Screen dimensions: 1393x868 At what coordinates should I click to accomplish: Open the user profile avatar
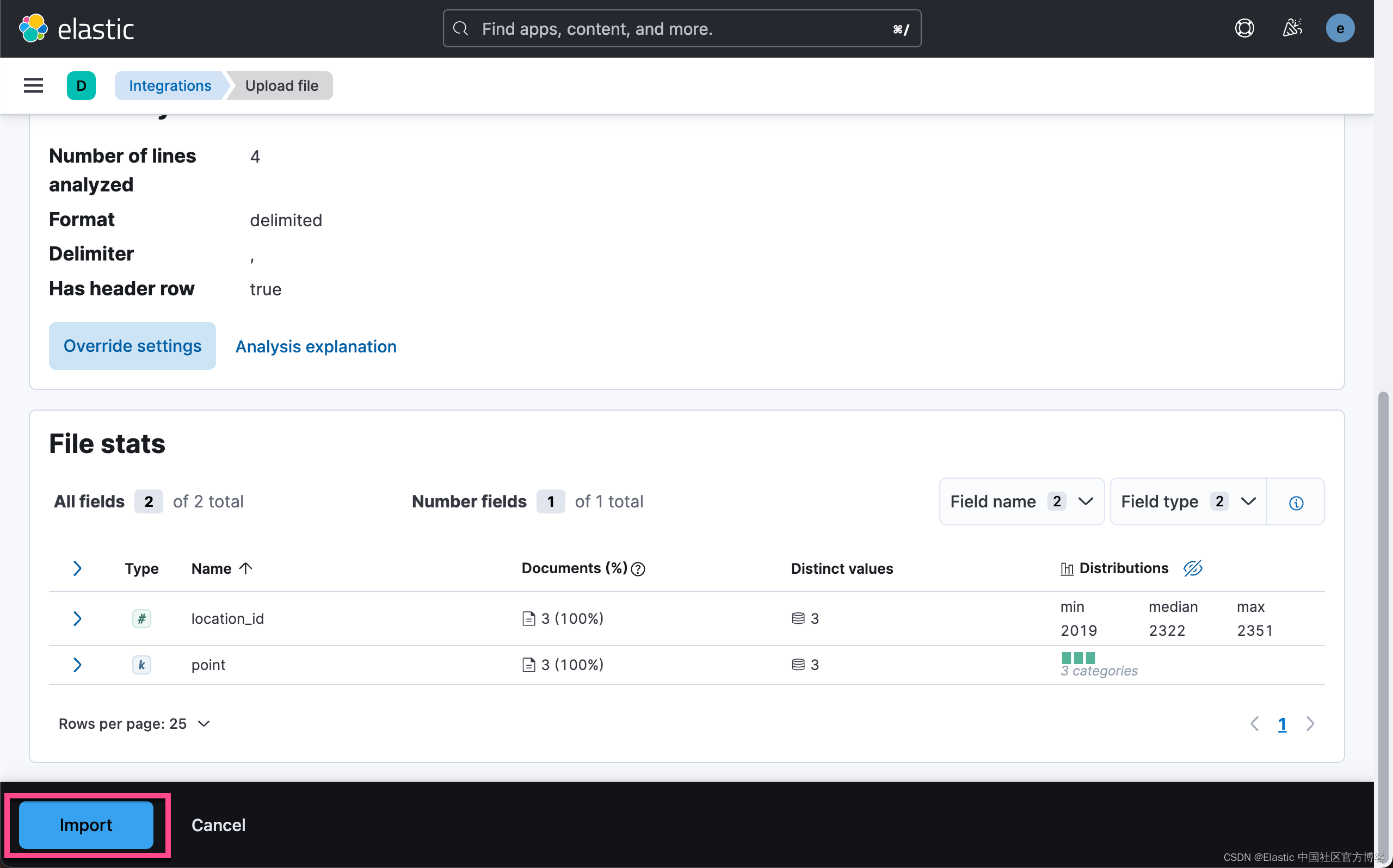[1340, 28]
